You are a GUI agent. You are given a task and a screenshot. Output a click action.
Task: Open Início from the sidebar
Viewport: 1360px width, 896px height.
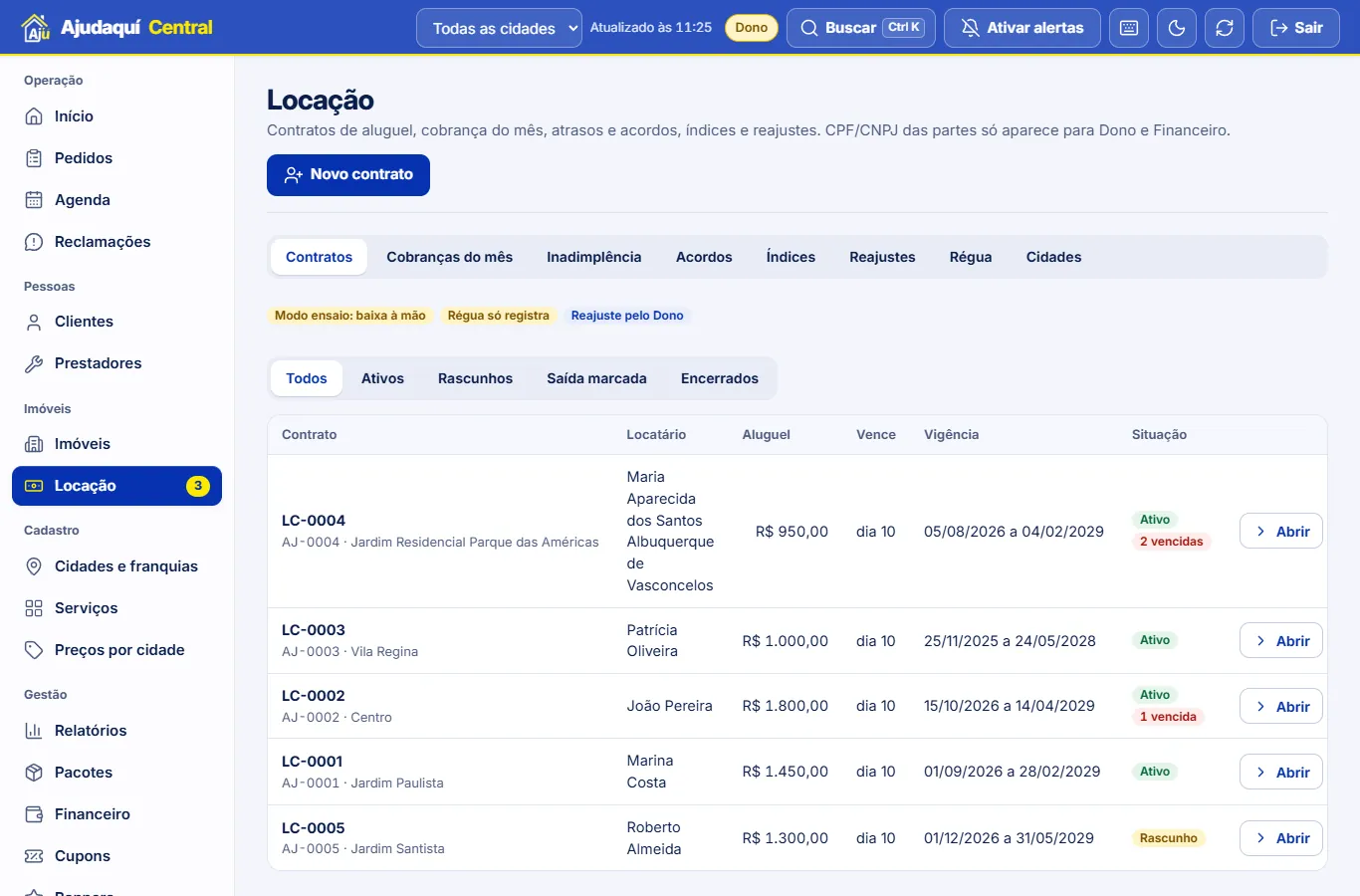pos(117,116)
